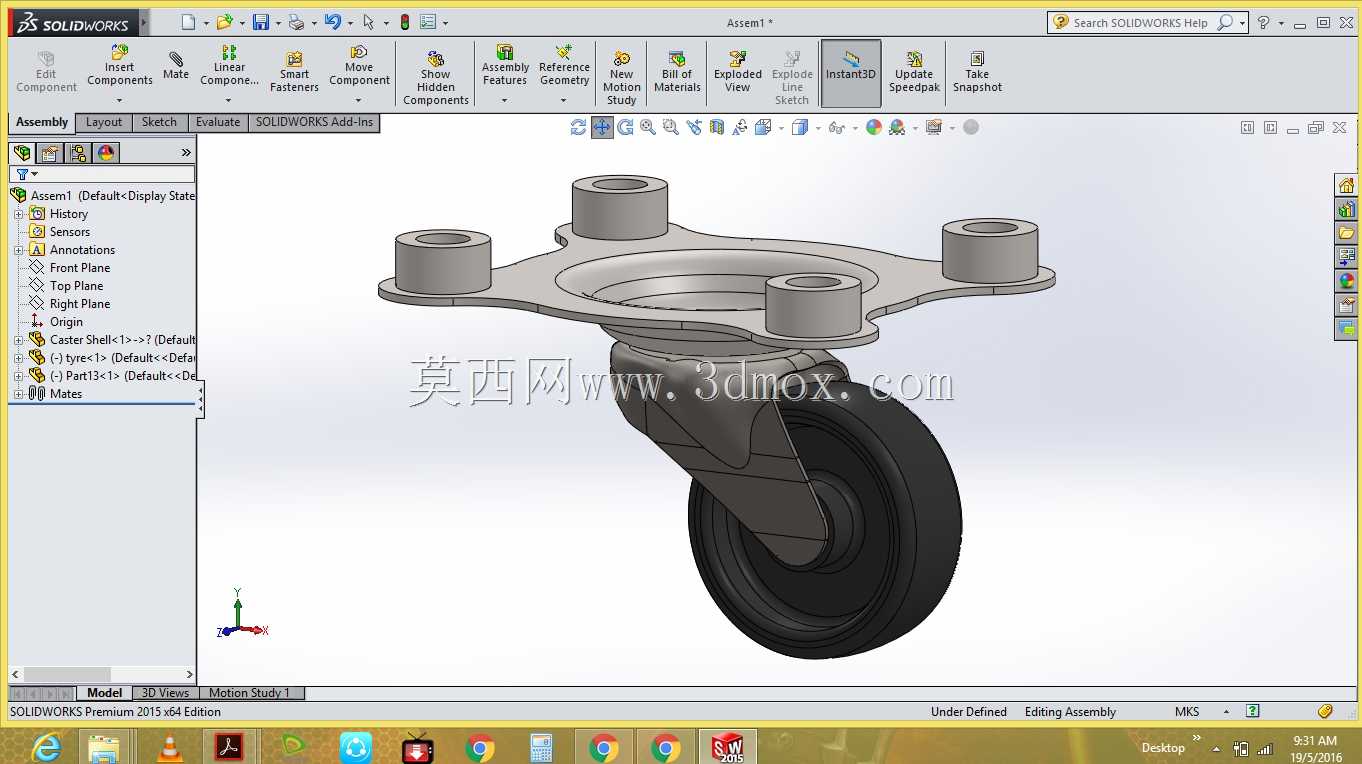Switch to the SOLIDWORKS Add-Ins tab
Viewport: 1362px width, 764px height.
pyautogui.click(x=314, y=122)
